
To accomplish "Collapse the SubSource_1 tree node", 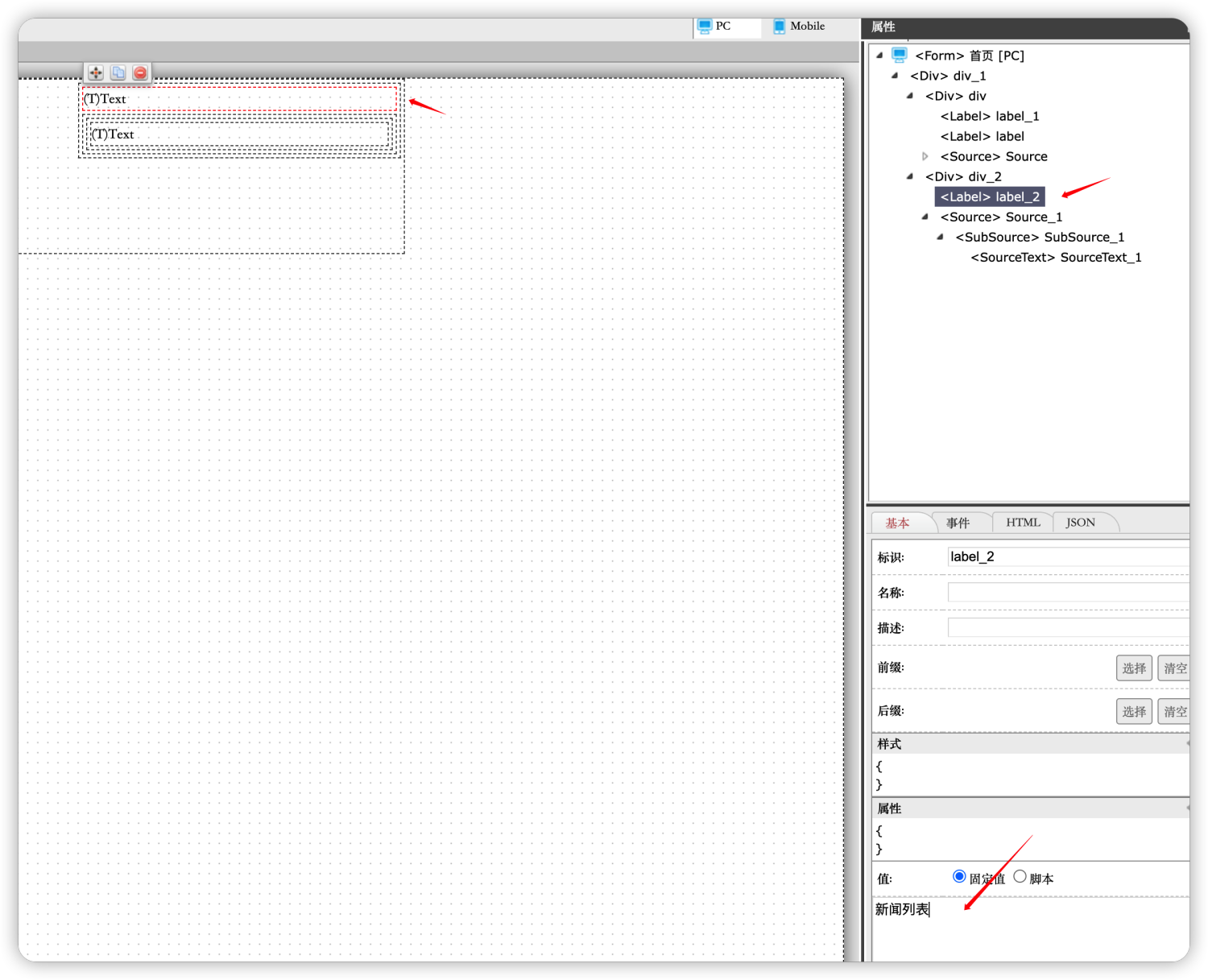I will 941,237.
